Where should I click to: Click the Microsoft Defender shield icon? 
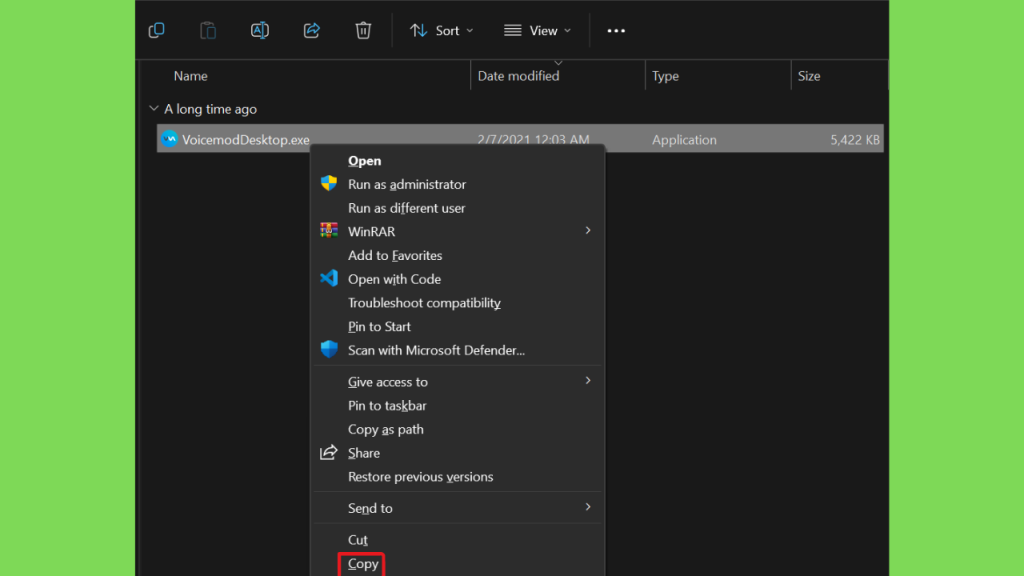(328, 349)
